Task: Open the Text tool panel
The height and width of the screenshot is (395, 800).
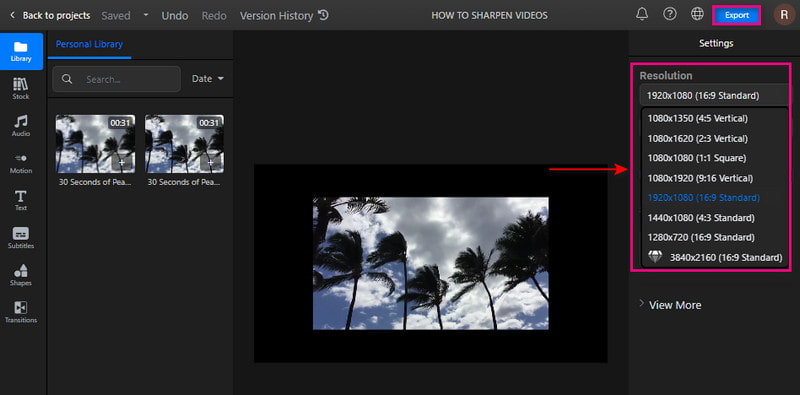Action: (x=21, y=200)
